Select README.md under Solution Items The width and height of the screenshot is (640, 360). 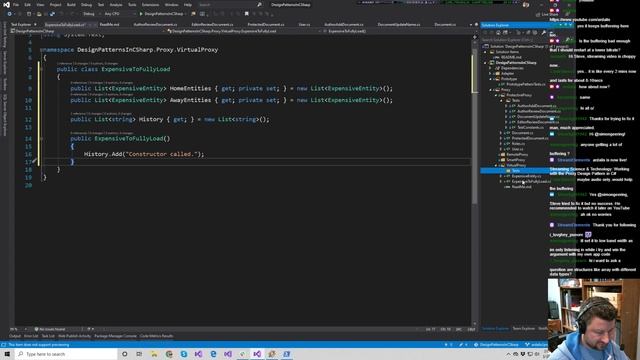tap(510, 57)
